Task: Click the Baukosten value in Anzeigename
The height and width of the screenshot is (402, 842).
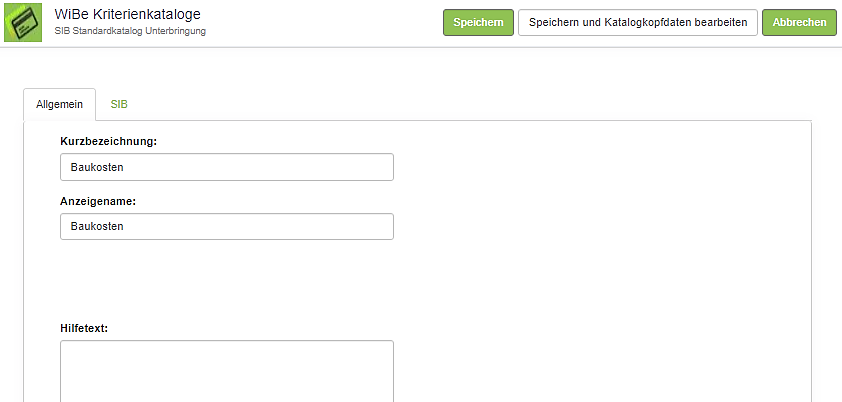Action: pos(97,227)
